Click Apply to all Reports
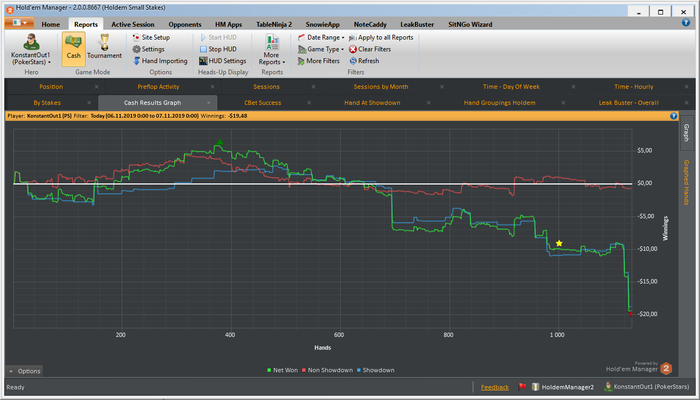Viewport: 700px width, 400px height. [381, 38]
